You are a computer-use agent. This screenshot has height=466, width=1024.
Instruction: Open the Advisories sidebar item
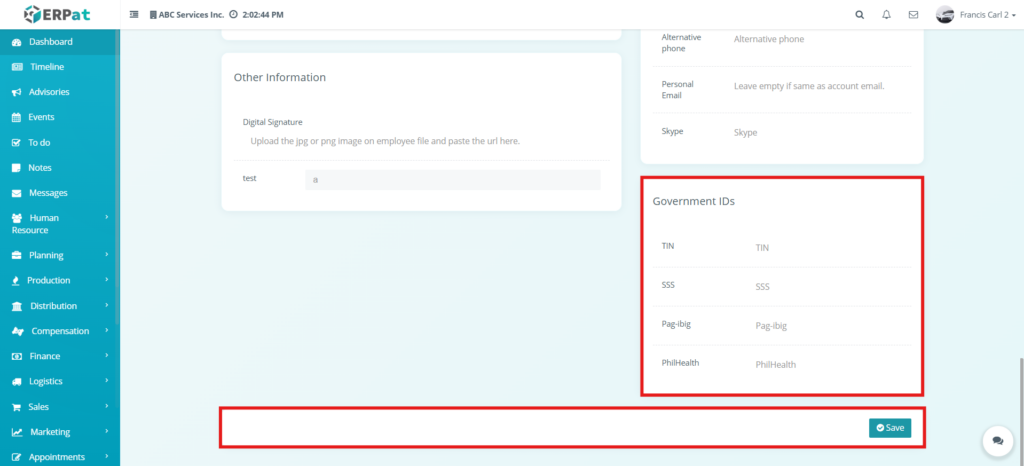[x=49, y=92]
